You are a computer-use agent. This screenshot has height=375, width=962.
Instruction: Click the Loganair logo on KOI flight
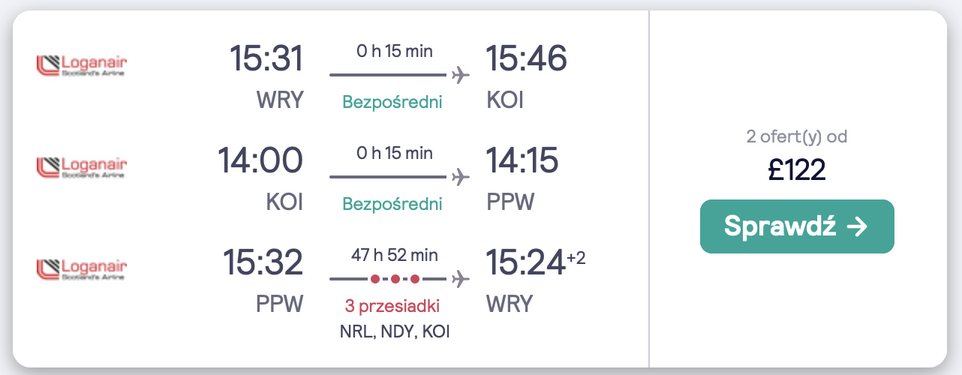82,168
